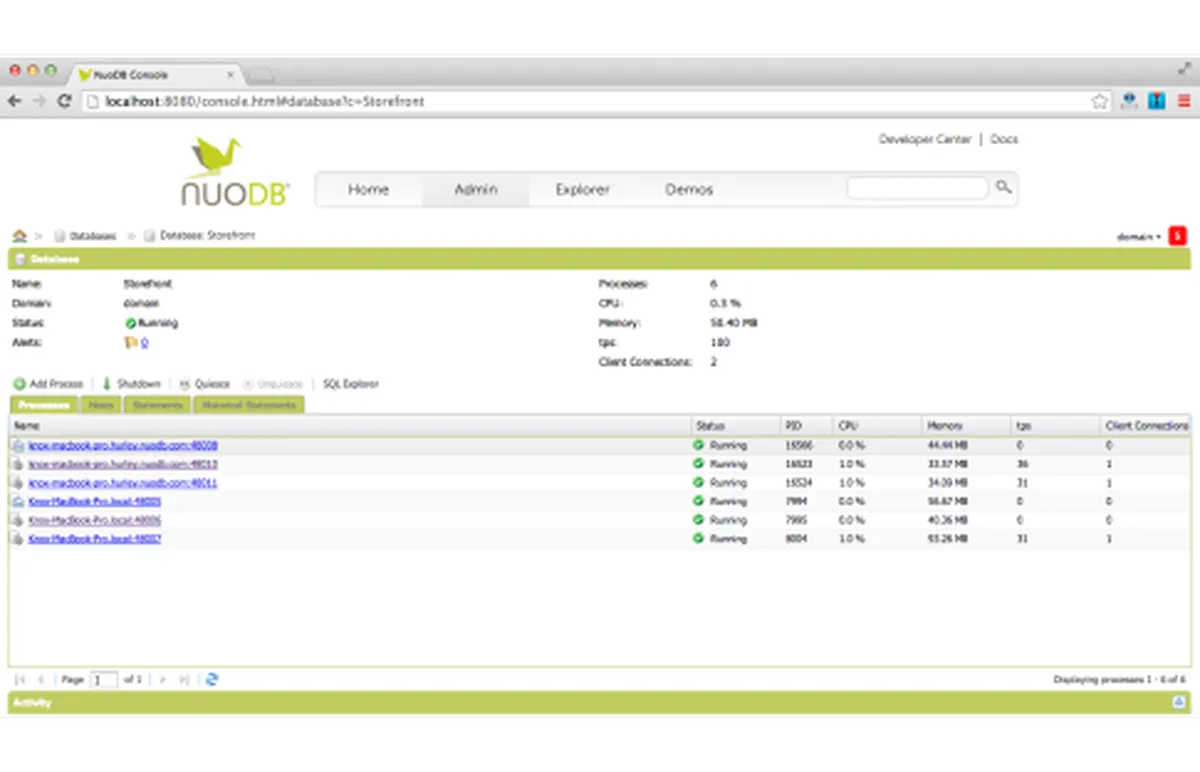
Task: Click the Database panel header bar
Action: tap(600, 259)
